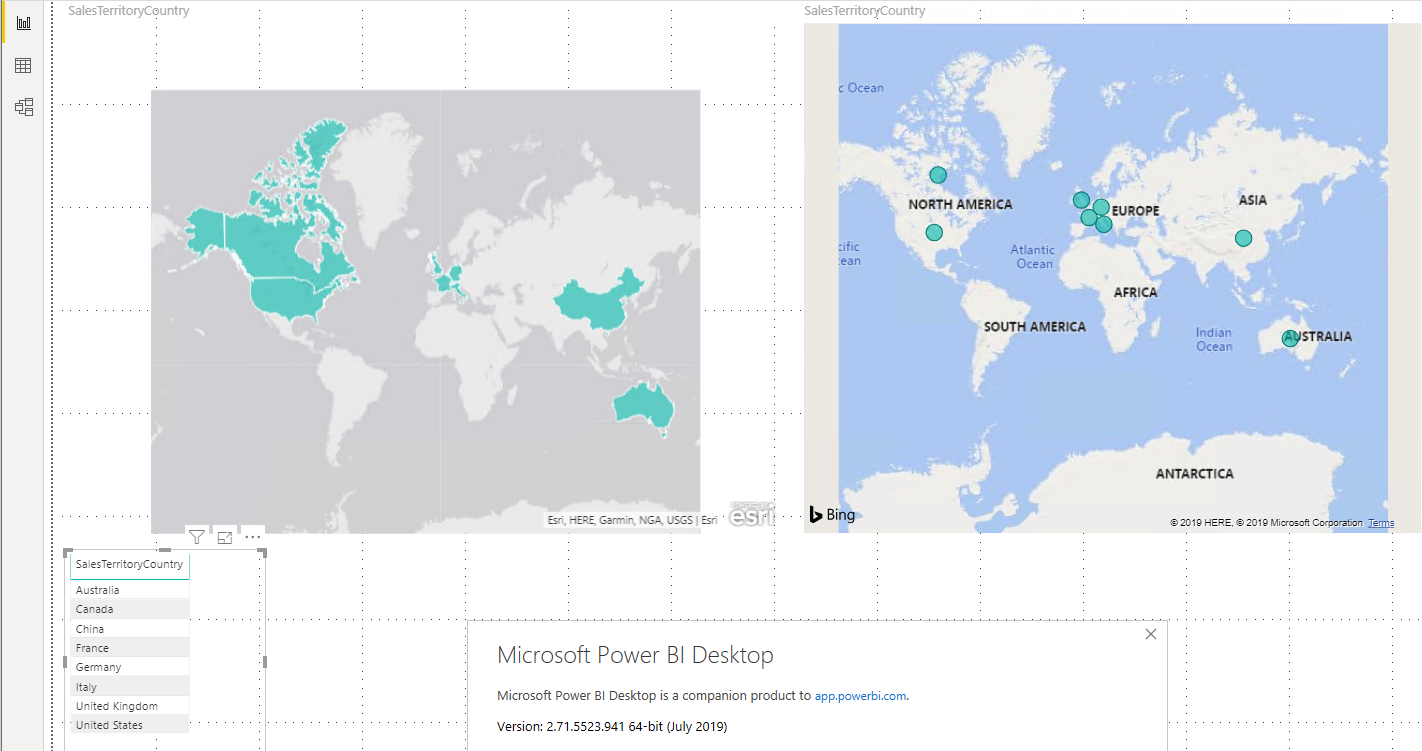Click the Focus mode icon above the table
Viewport: 1422px width, 751px height.
coord(225,537)
